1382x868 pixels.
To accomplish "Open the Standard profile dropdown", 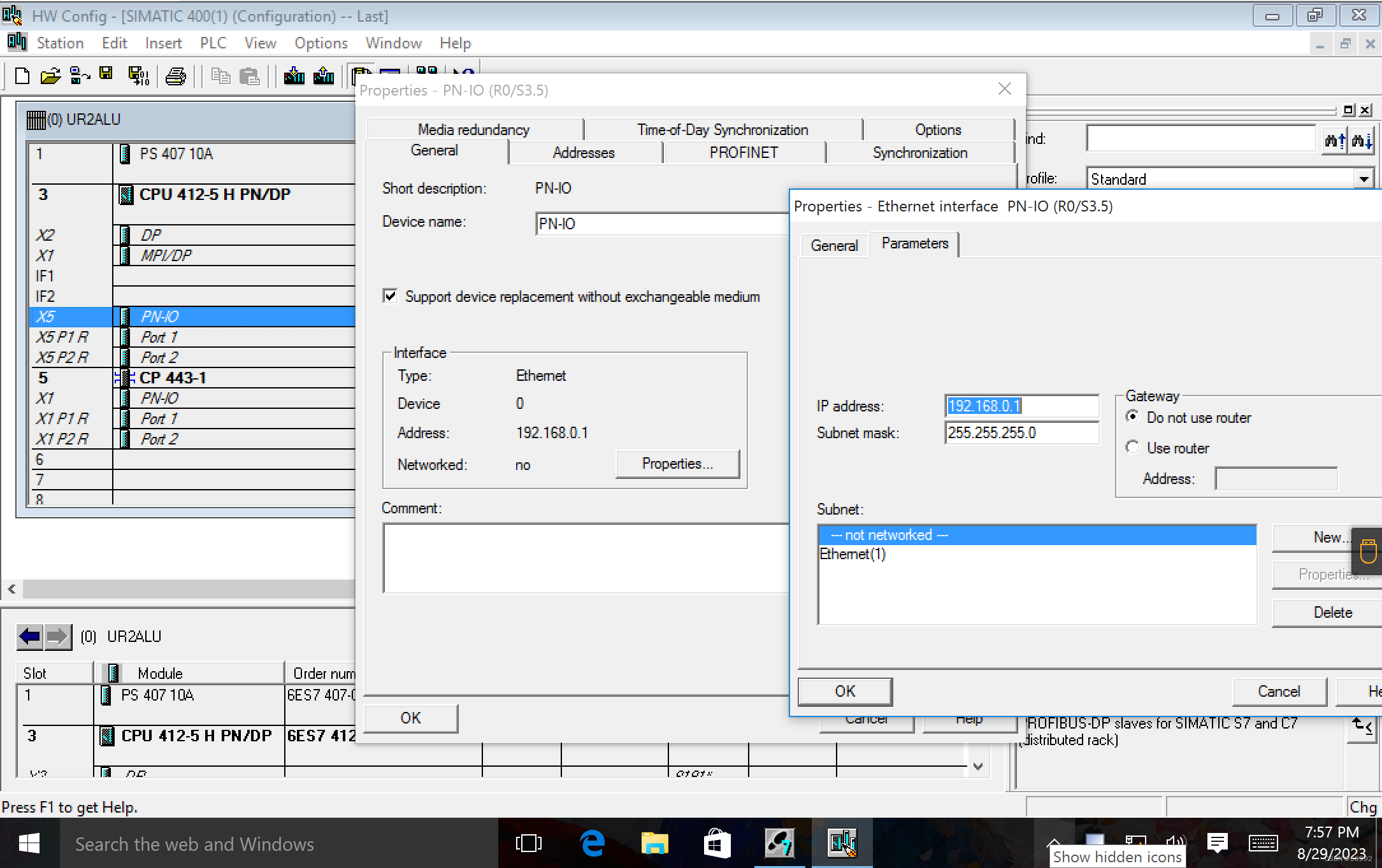I will tap(1363, 179).
